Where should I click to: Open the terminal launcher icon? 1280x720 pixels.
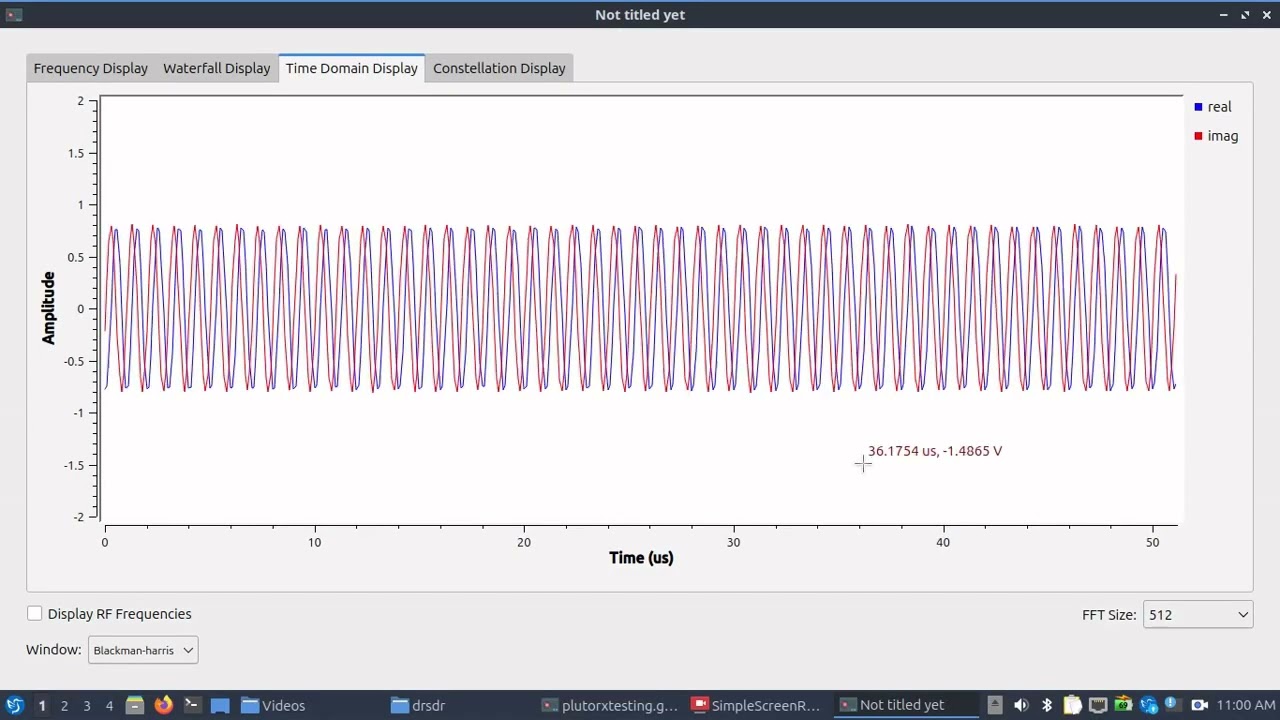pyautogui.click(x=192, y=705)
